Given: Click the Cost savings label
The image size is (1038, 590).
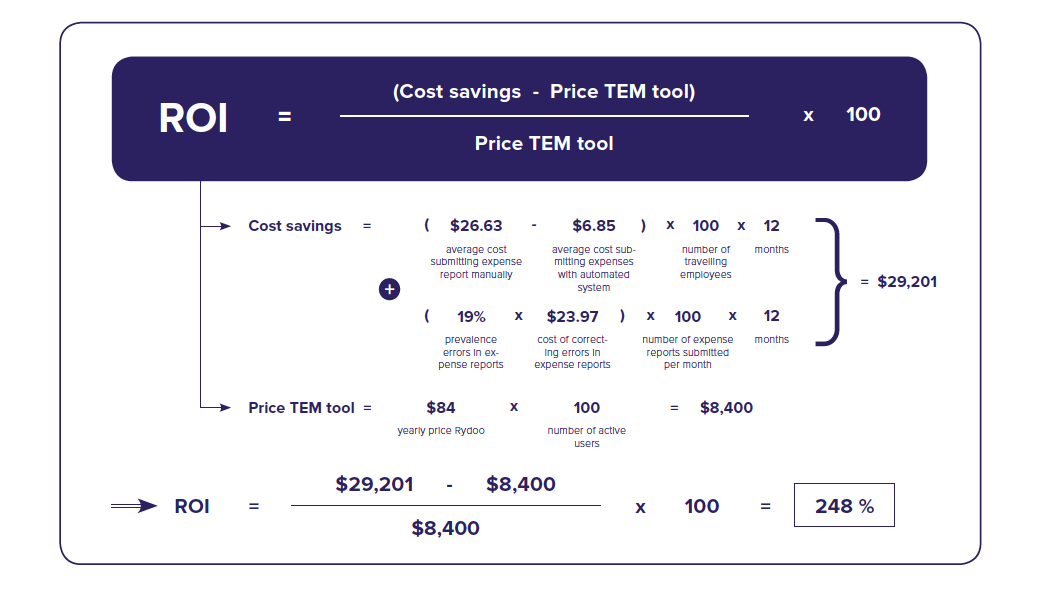Looking at the screenshot, I should [x=295, y=226].
